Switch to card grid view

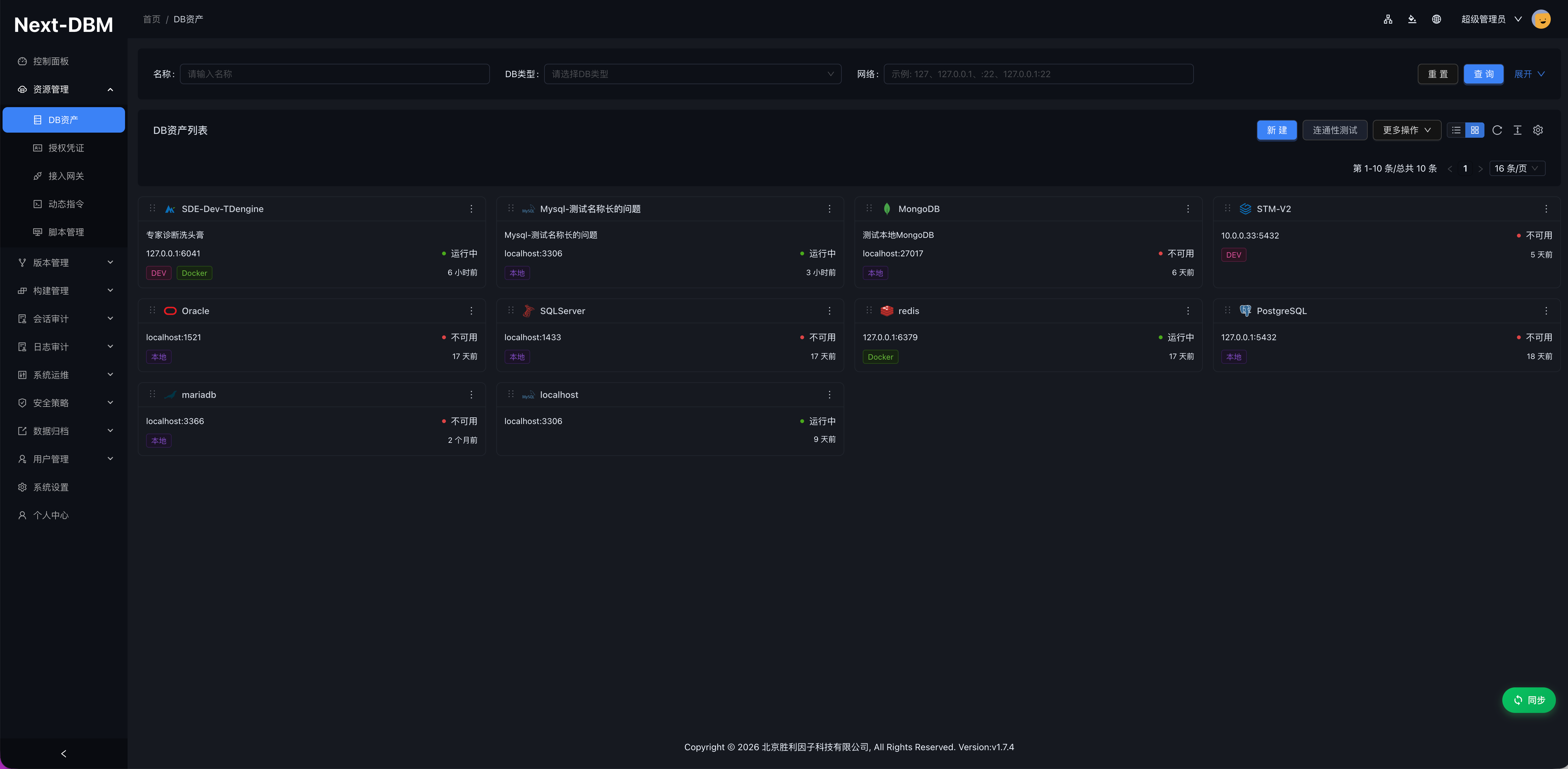click(1475, 130)
